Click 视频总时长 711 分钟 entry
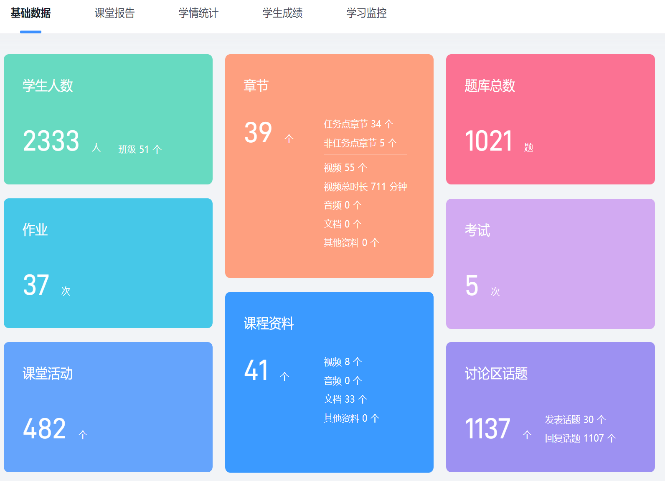This screenshot has height=481, width=665. click(x=365, y=186)
